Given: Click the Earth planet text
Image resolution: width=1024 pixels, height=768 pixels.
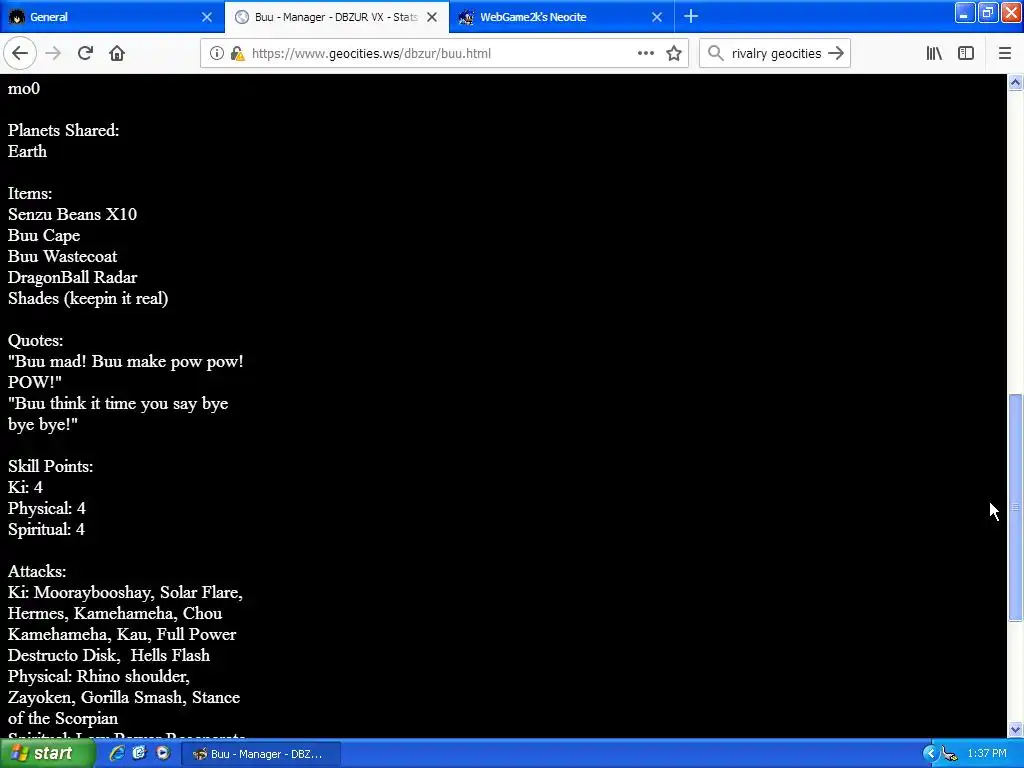Looking at the screenshot, I should coord(27,152).
